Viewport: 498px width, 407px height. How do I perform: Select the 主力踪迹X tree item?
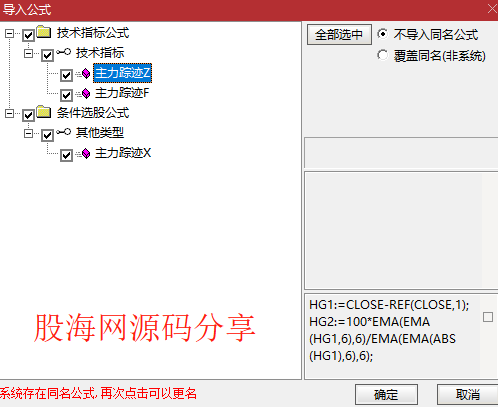coord(123,153)
